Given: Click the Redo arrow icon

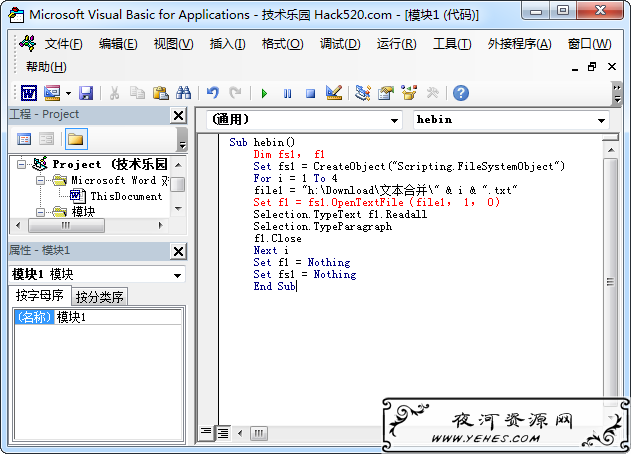Looking at the screenshot, I should (235, 93).
